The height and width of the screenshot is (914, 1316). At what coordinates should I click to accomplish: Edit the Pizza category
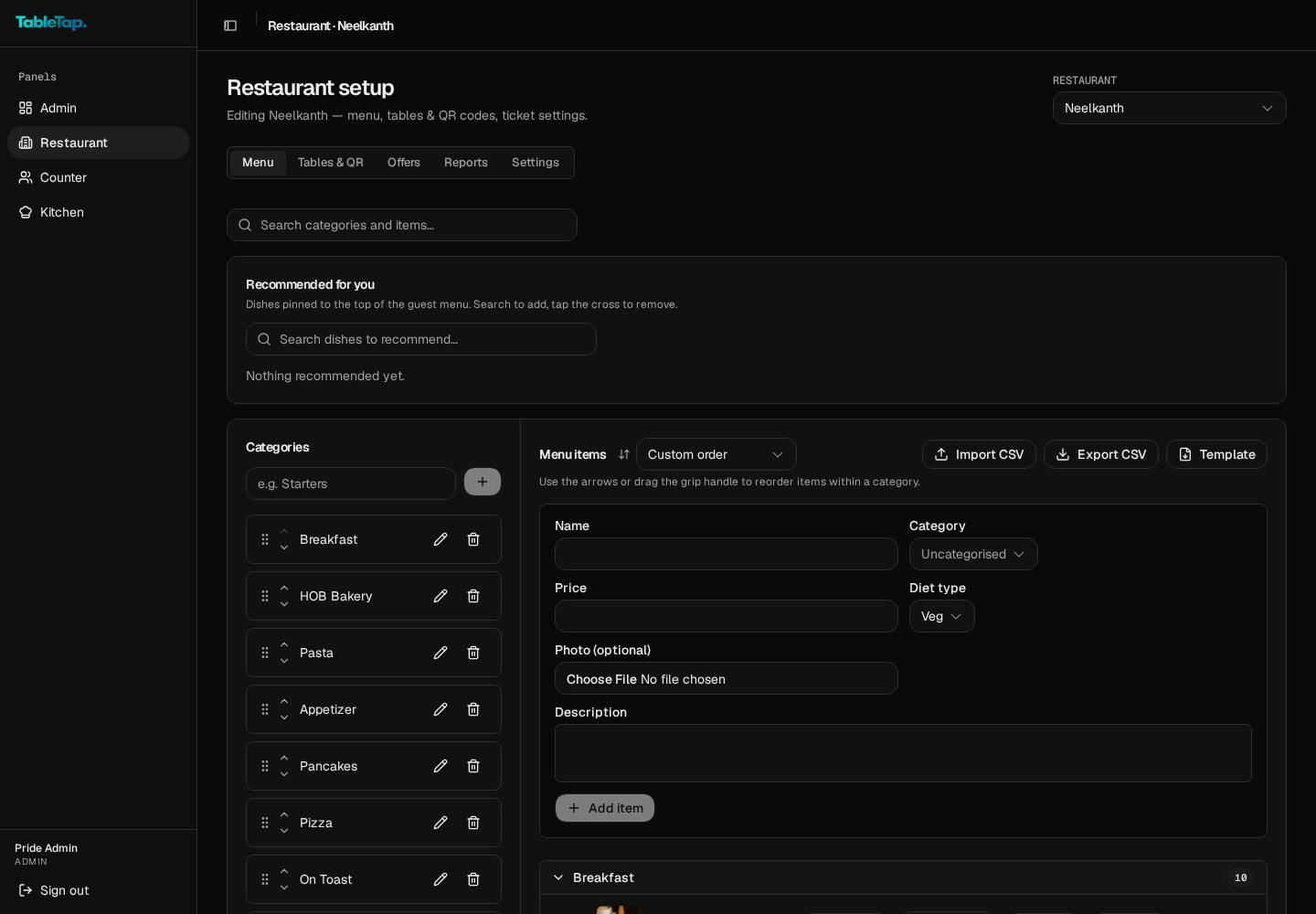(440, 823)
